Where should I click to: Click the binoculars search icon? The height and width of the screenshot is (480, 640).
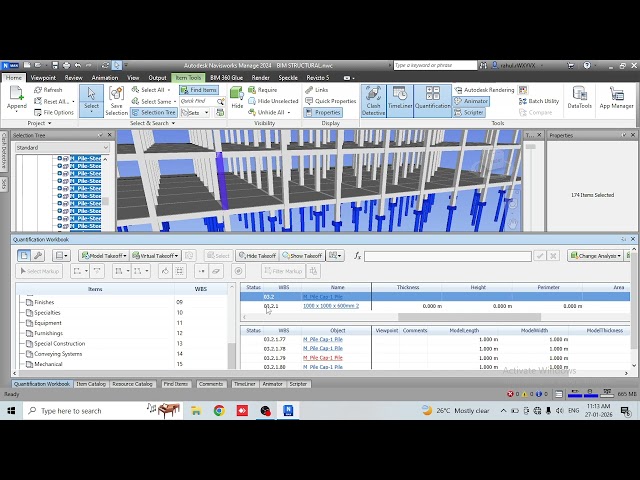(x=484, y=65)
